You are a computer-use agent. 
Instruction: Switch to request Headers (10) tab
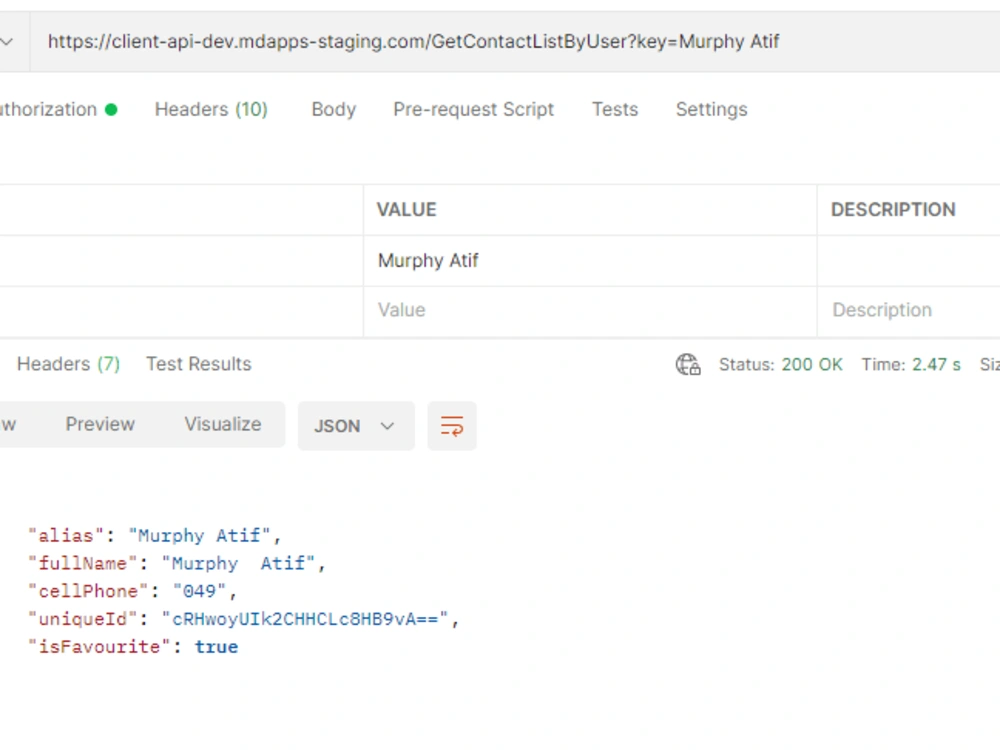coord(211,110)
